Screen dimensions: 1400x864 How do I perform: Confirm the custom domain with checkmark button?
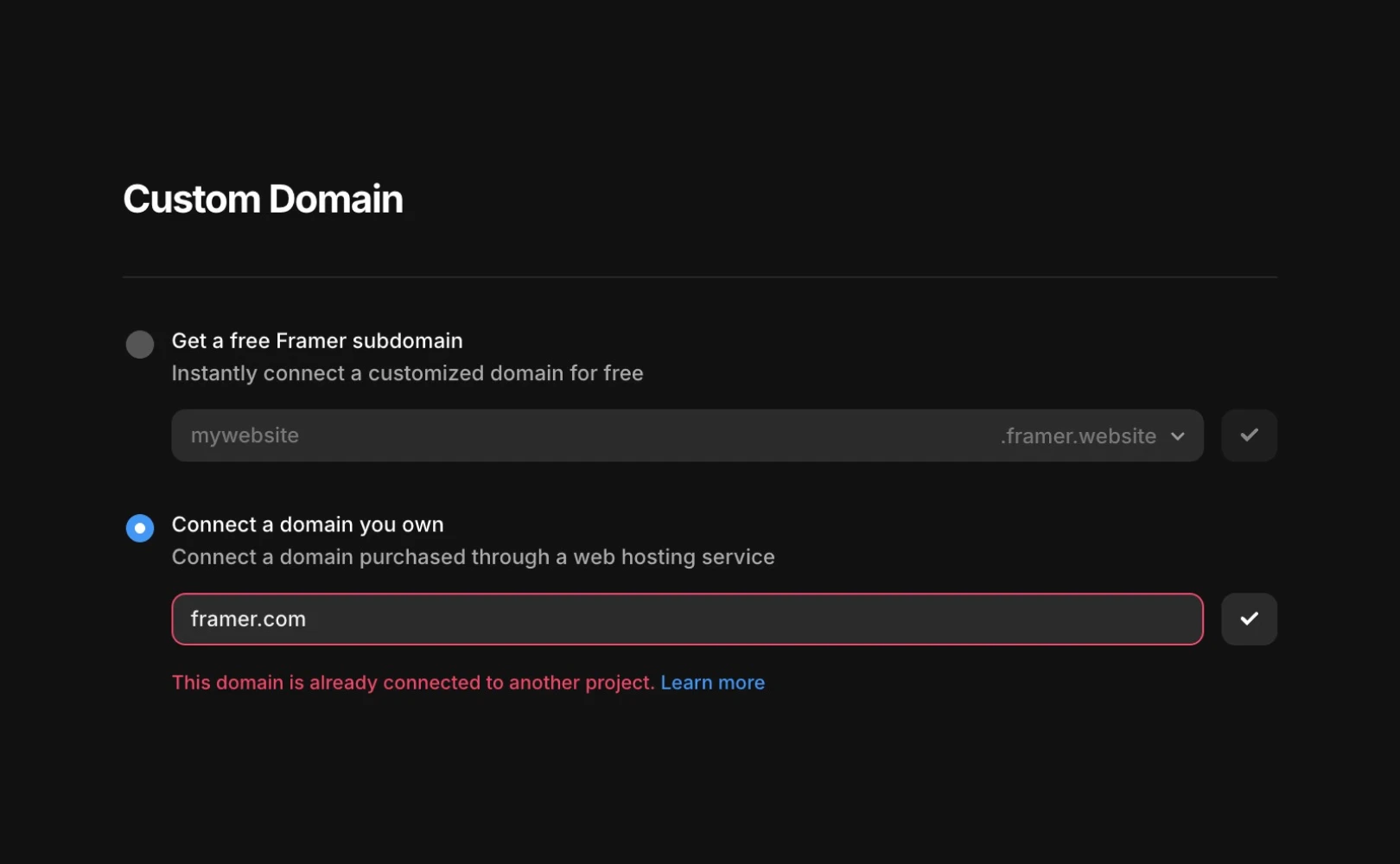coord(1249,619)
